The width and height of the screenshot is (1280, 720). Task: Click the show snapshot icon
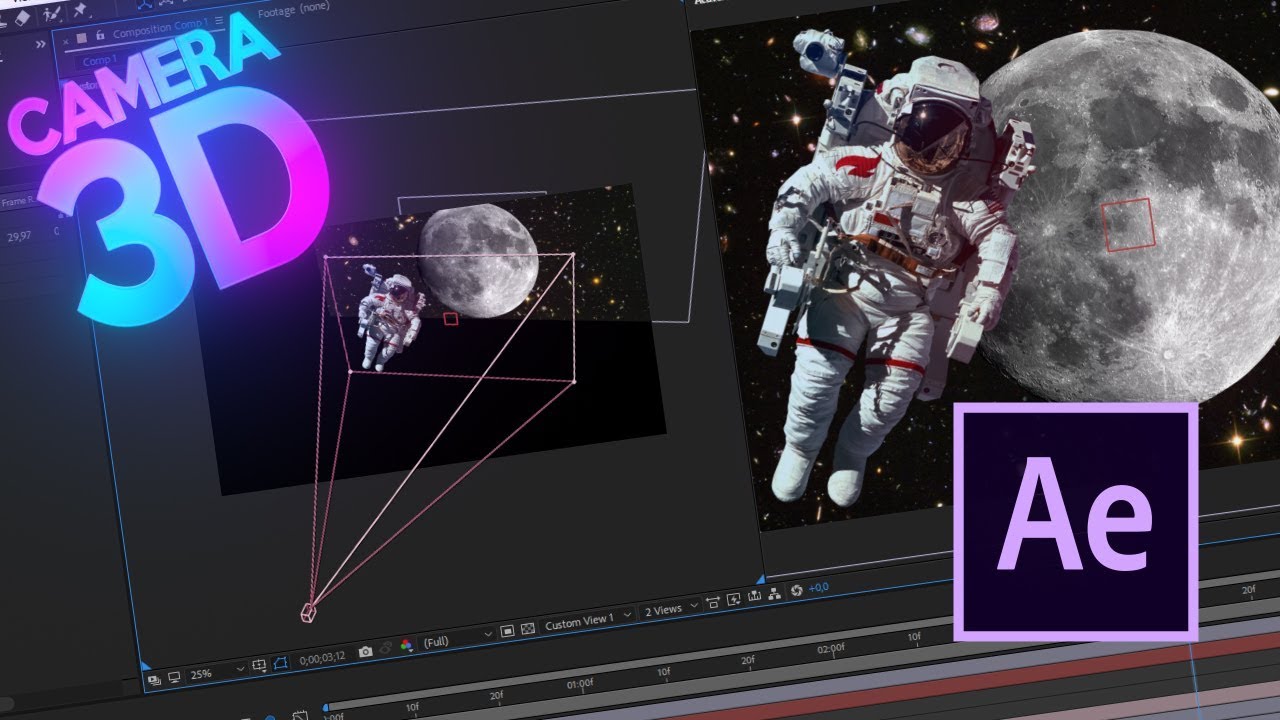(386, 648)
